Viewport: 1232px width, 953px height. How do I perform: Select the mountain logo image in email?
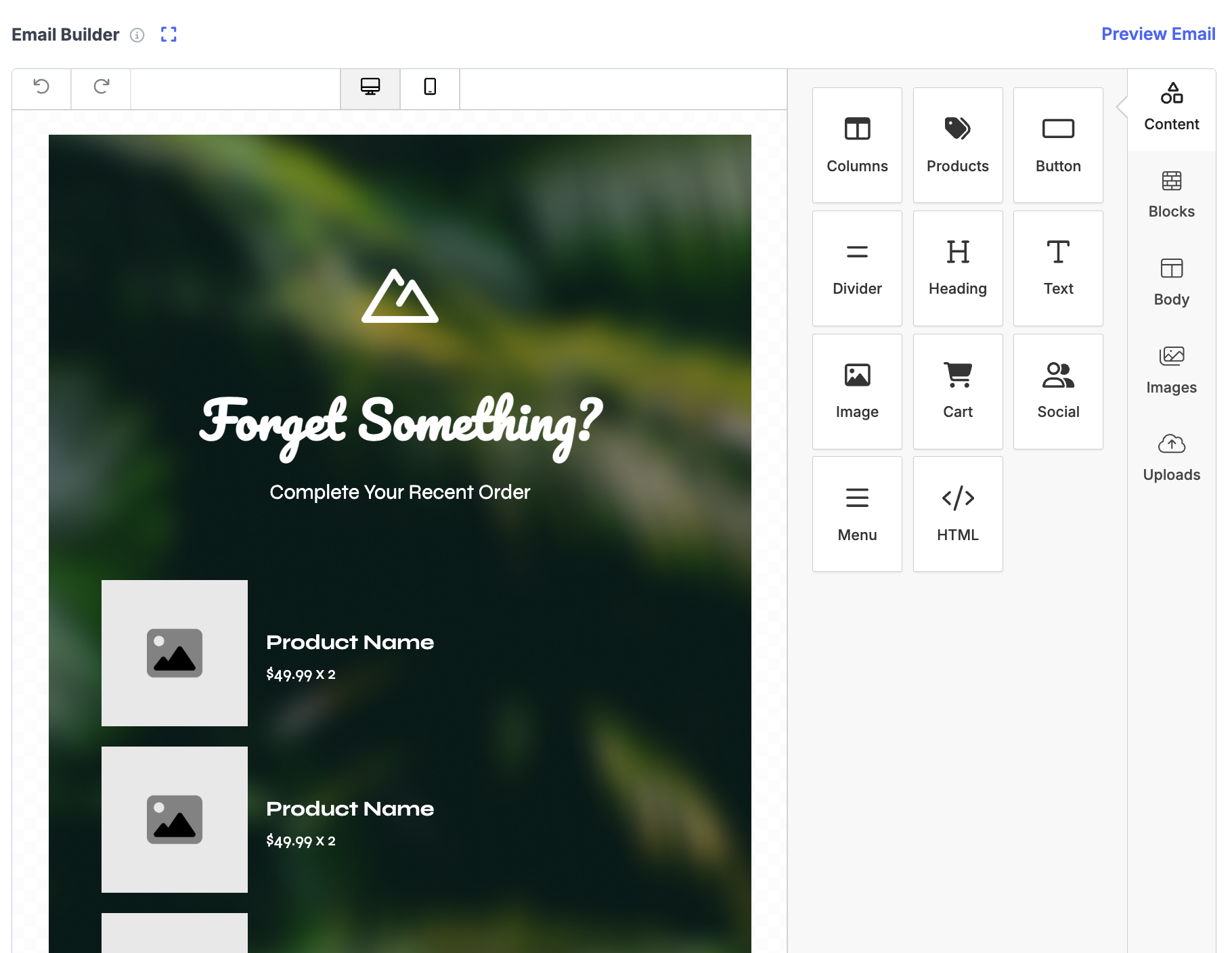[400, 296]
